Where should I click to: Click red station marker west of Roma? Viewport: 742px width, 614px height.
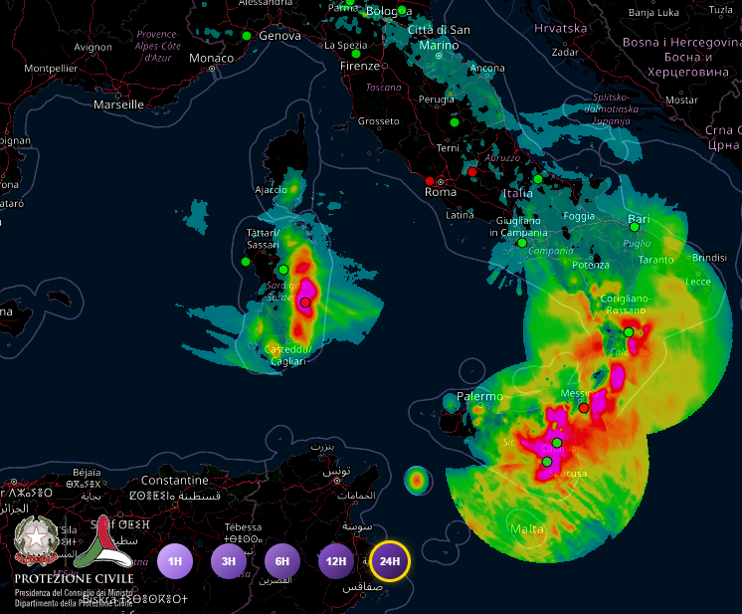[430, 181]
